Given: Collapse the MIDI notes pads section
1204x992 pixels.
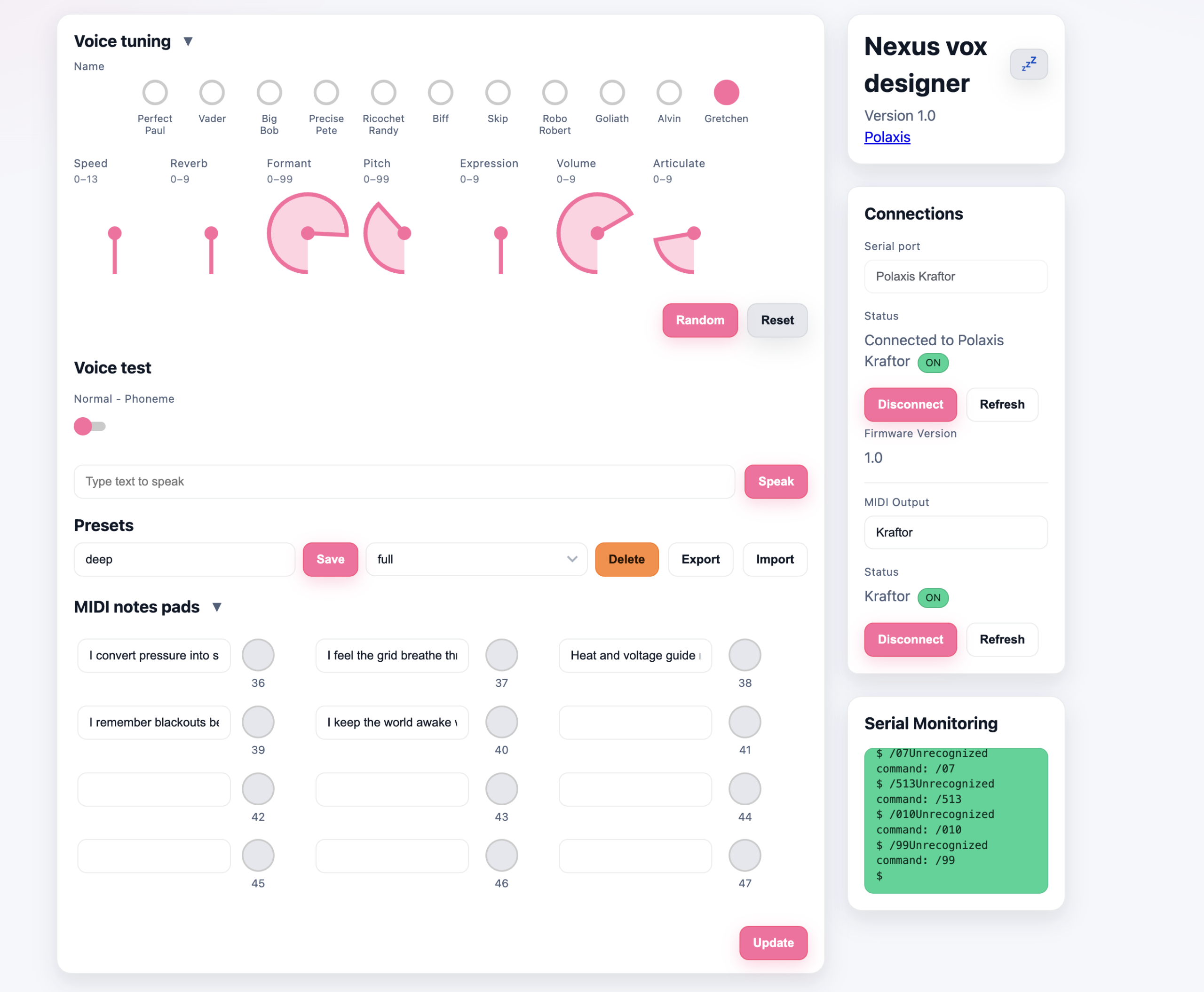Looking at the screenshot, I should [216, 607].
